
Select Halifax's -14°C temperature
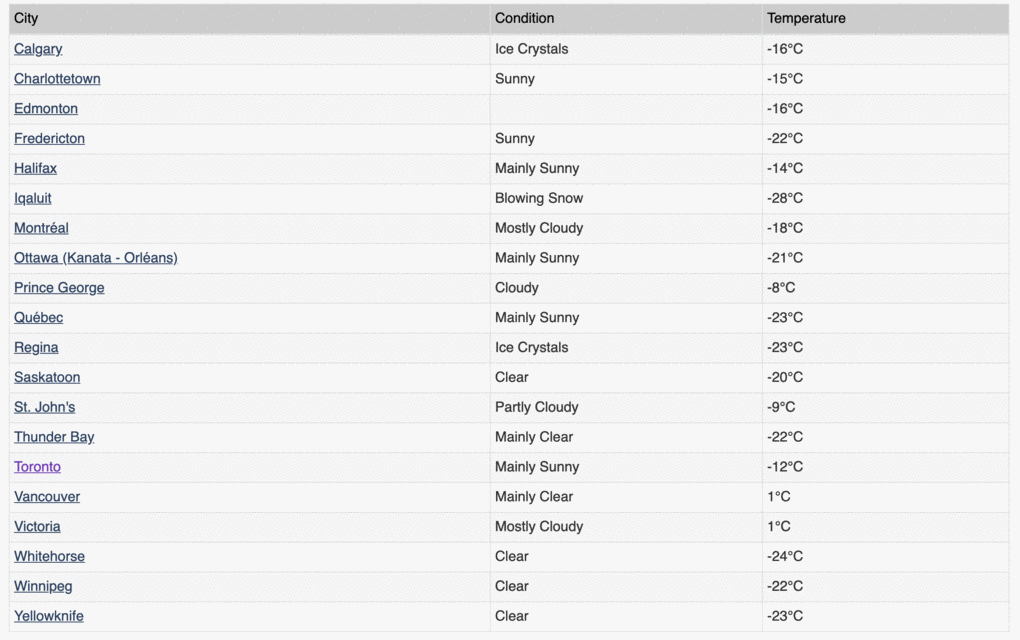[785, 168]
